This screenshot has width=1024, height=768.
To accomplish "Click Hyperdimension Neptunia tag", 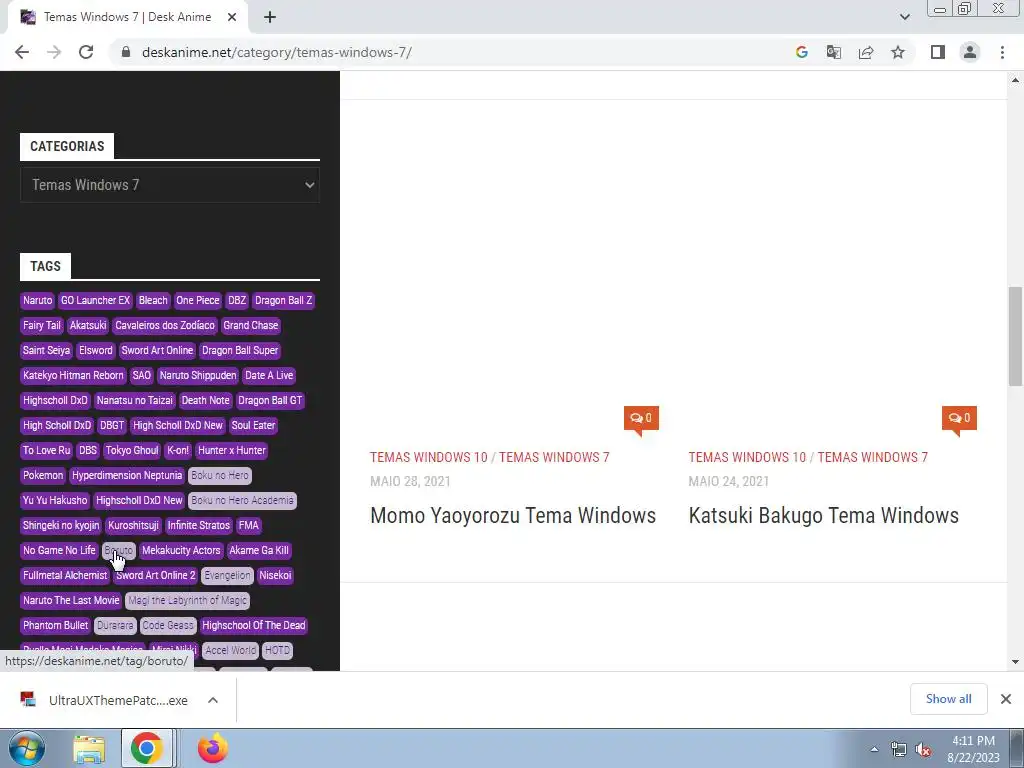I will pos(127,475).
